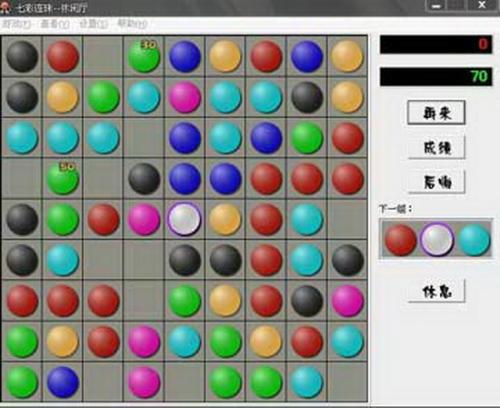Click the green score display showing 70
This screenshot has width=500, height=408.
coord(436,77)
